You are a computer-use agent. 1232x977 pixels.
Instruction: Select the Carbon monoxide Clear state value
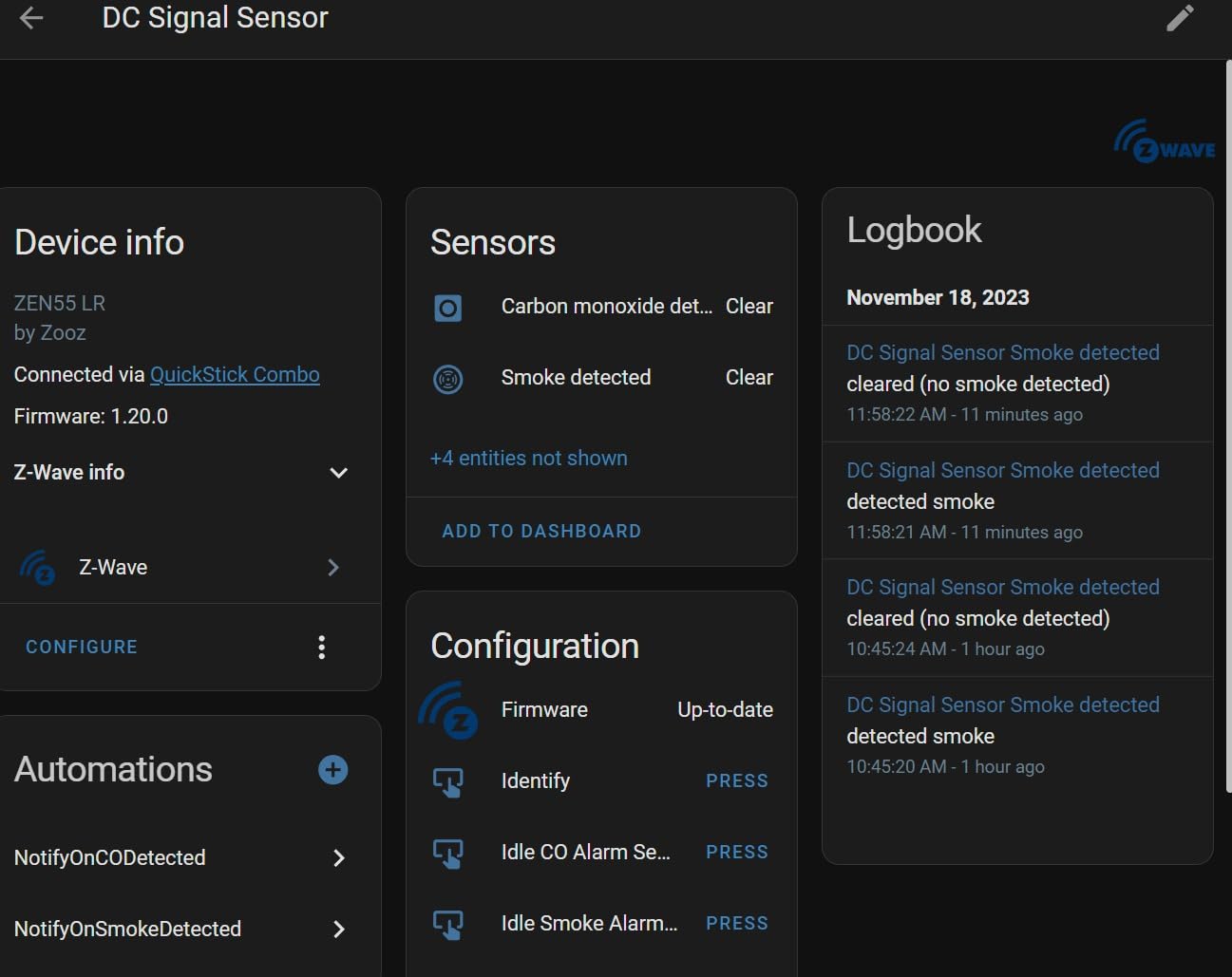[749, 306]
